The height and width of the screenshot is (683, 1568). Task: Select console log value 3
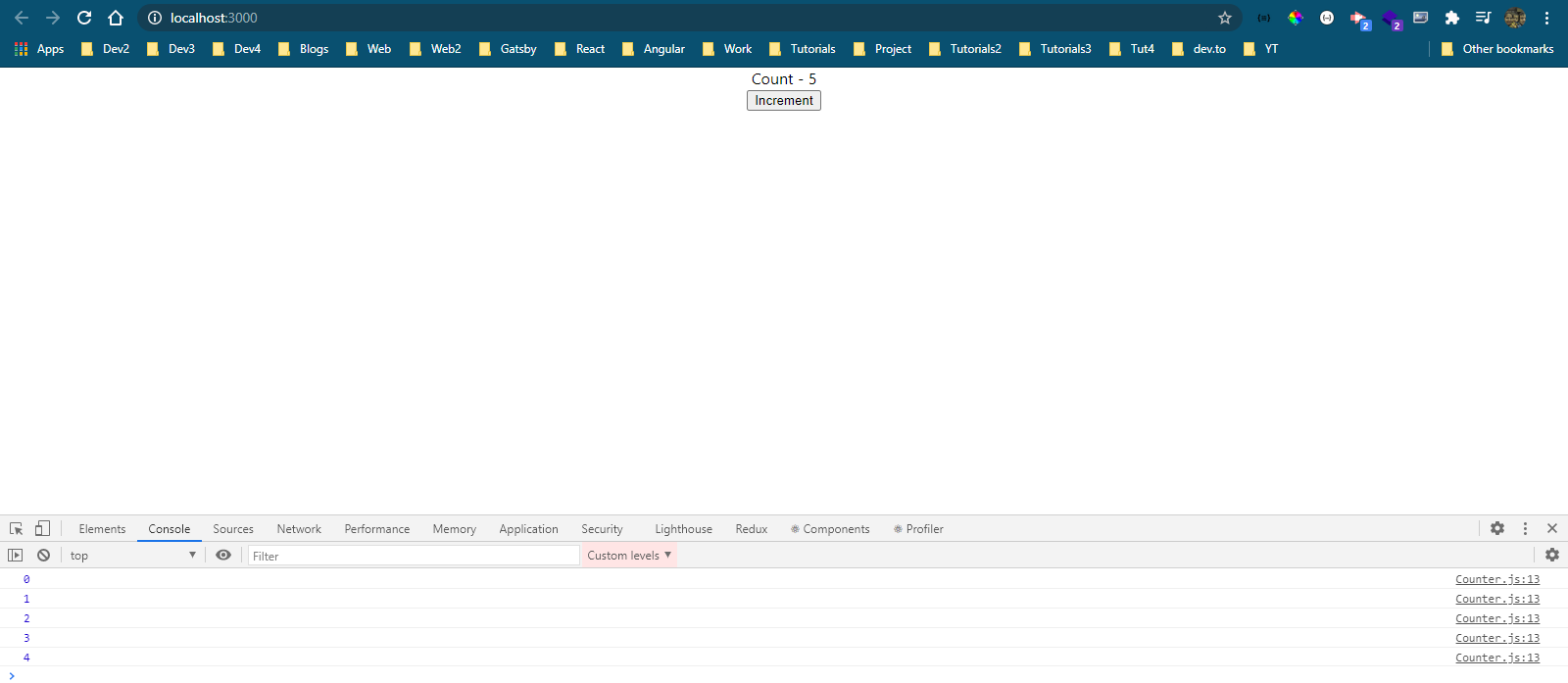(26, 638)
